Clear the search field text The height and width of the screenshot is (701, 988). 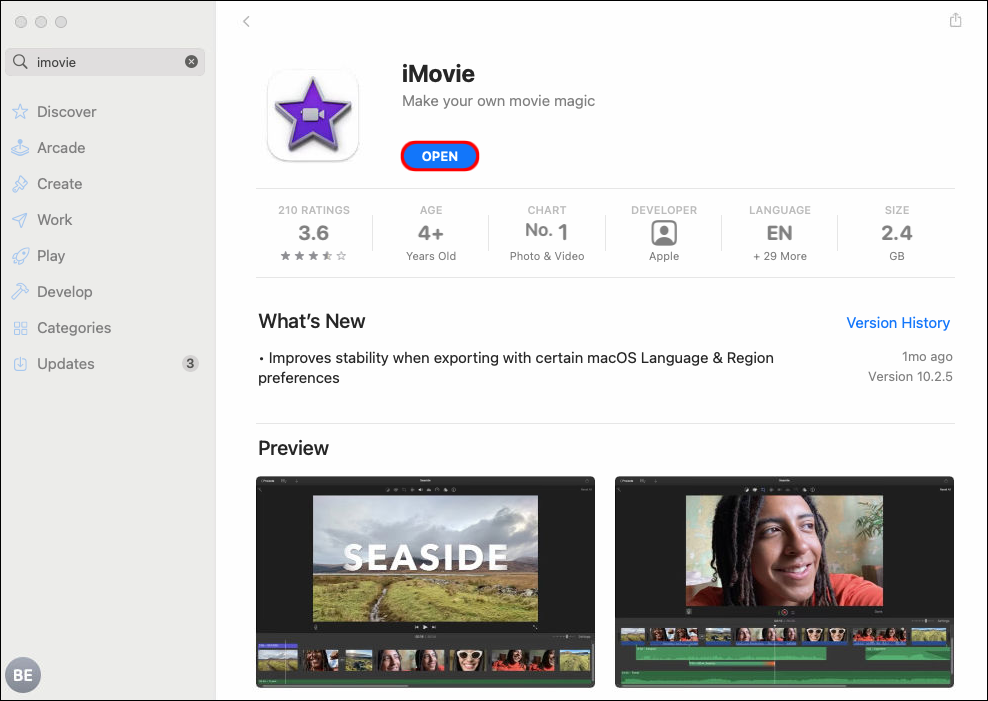tap(191, 62)
